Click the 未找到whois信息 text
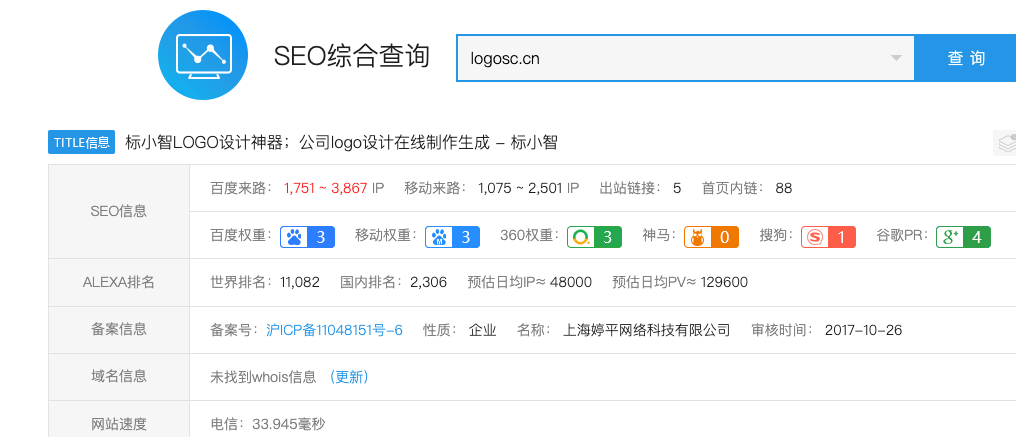The width and height of the screenshot is (1016, 437). [x=263, y=377]
